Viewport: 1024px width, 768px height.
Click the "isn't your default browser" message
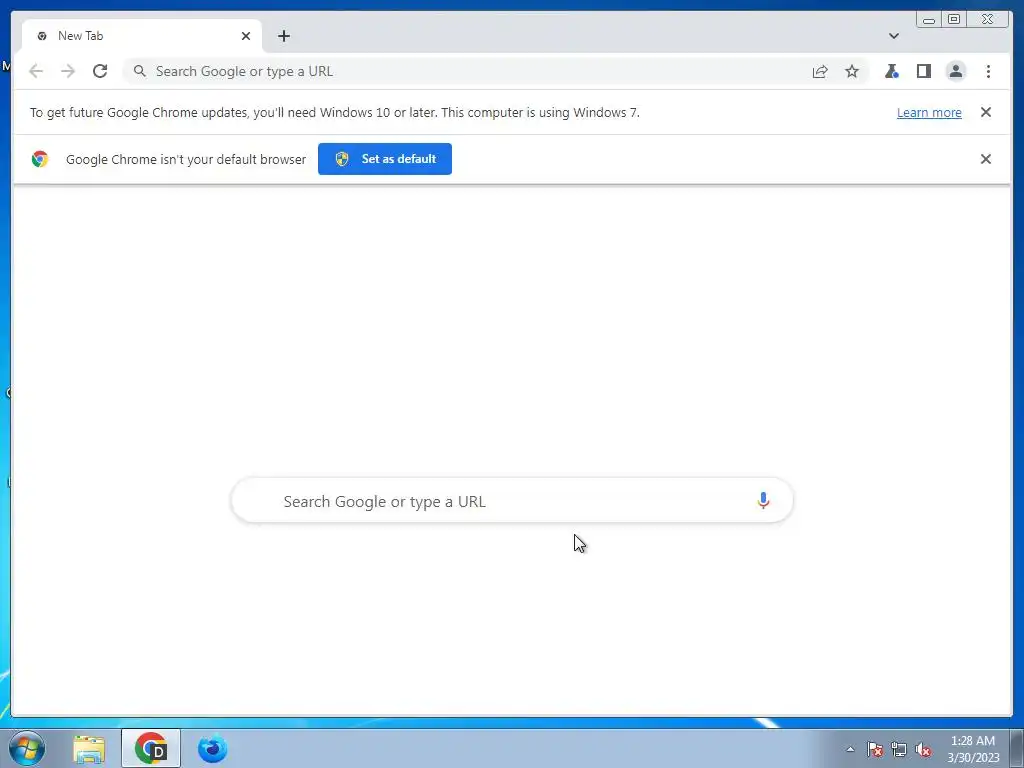pos(186,159)
